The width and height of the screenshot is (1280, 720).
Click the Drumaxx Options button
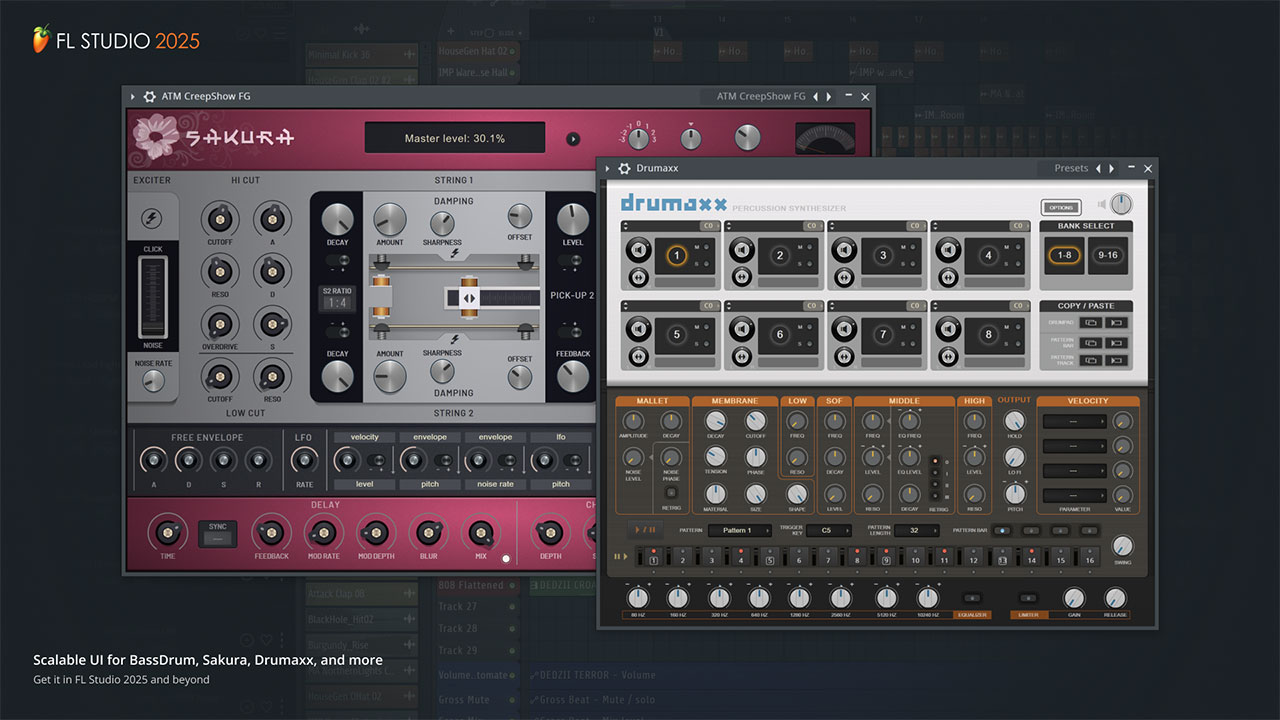[1061, 208]
